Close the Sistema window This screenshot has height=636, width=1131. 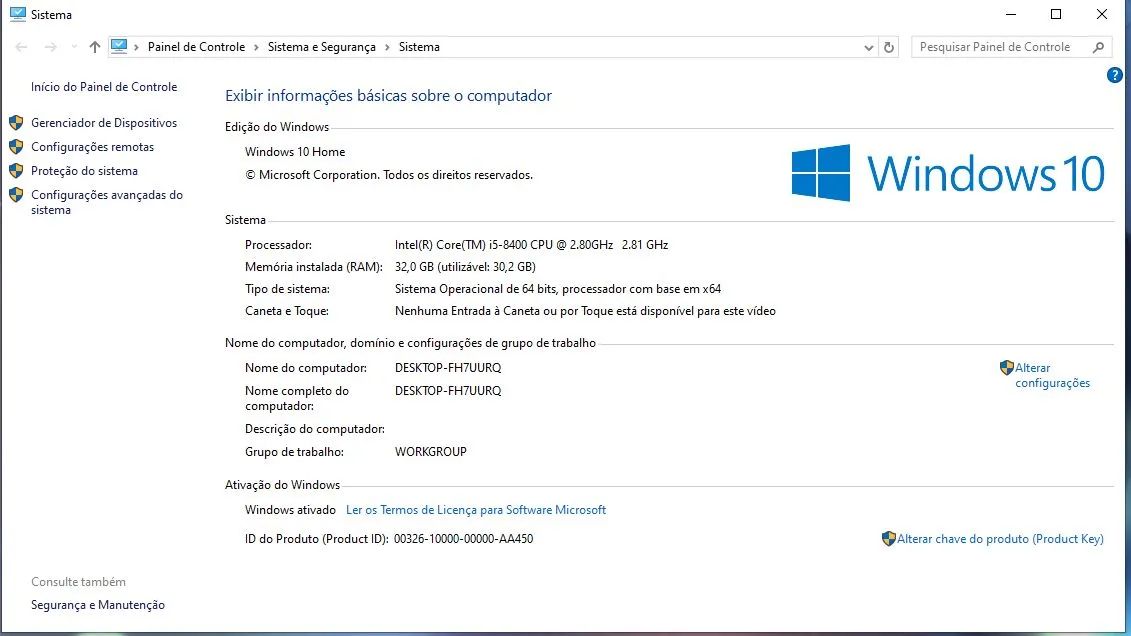1101,14
